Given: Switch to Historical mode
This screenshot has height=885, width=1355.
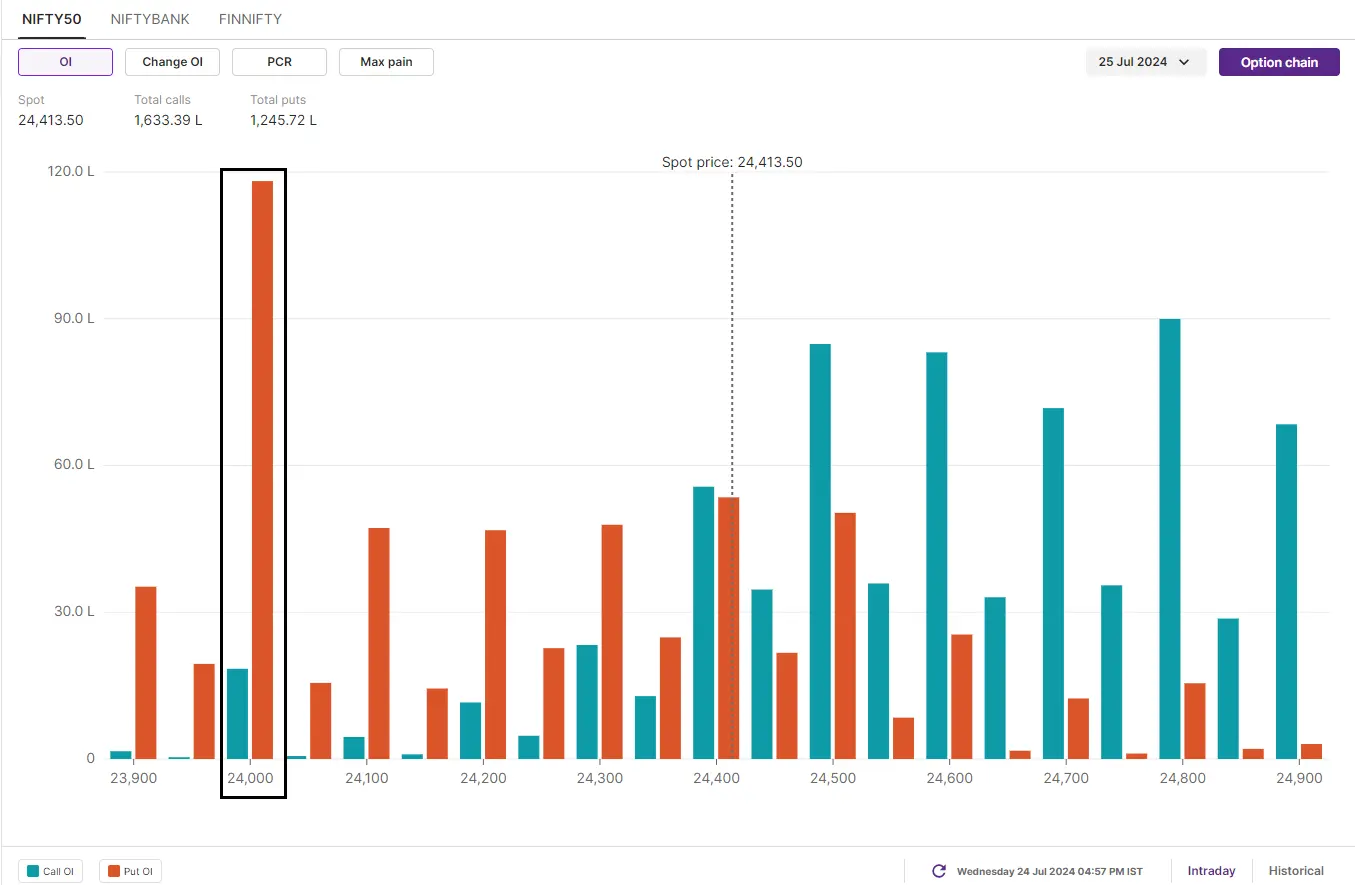Looking at the screenshot, I should [x=1296, y=871].
